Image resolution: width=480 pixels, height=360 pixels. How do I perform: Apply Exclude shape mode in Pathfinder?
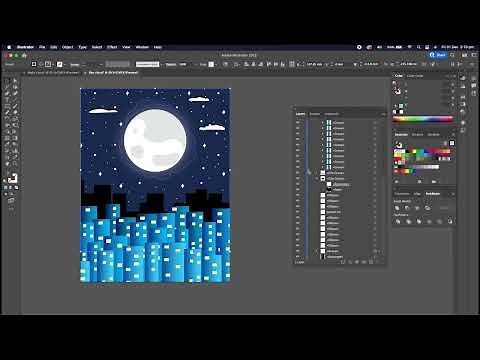pos(428,208)
